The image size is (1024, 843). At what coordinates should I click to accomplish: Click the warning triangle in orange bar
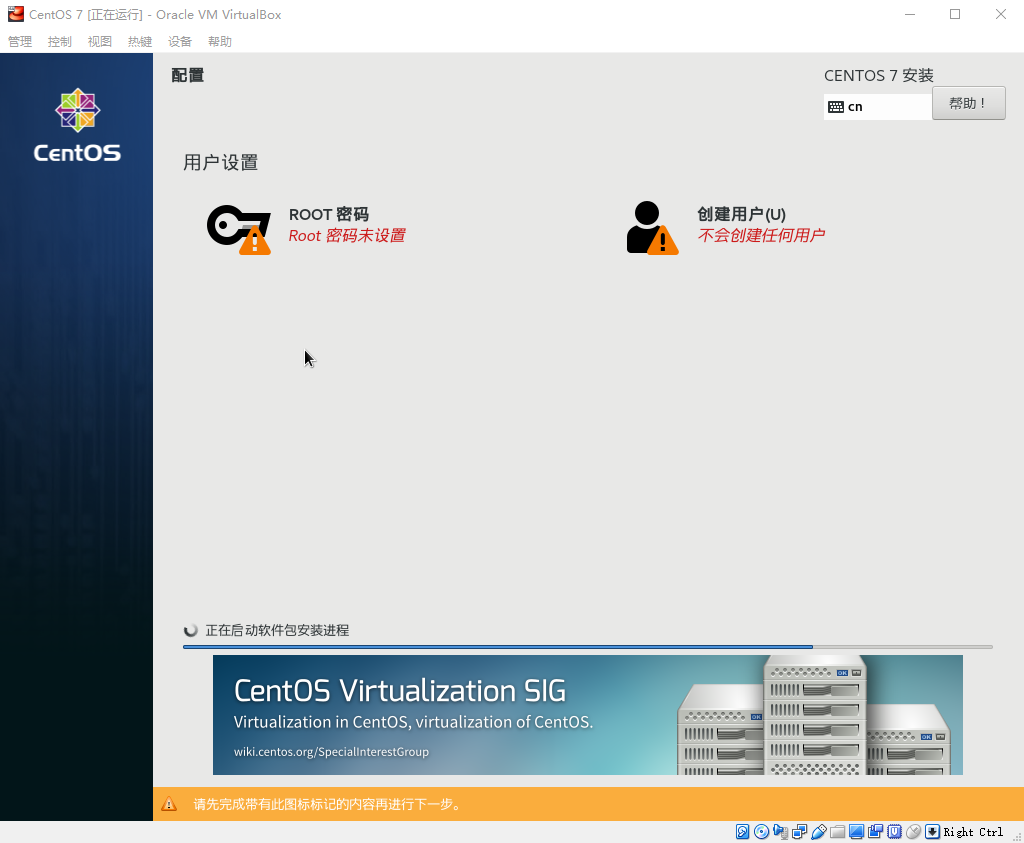pos(169,804)
